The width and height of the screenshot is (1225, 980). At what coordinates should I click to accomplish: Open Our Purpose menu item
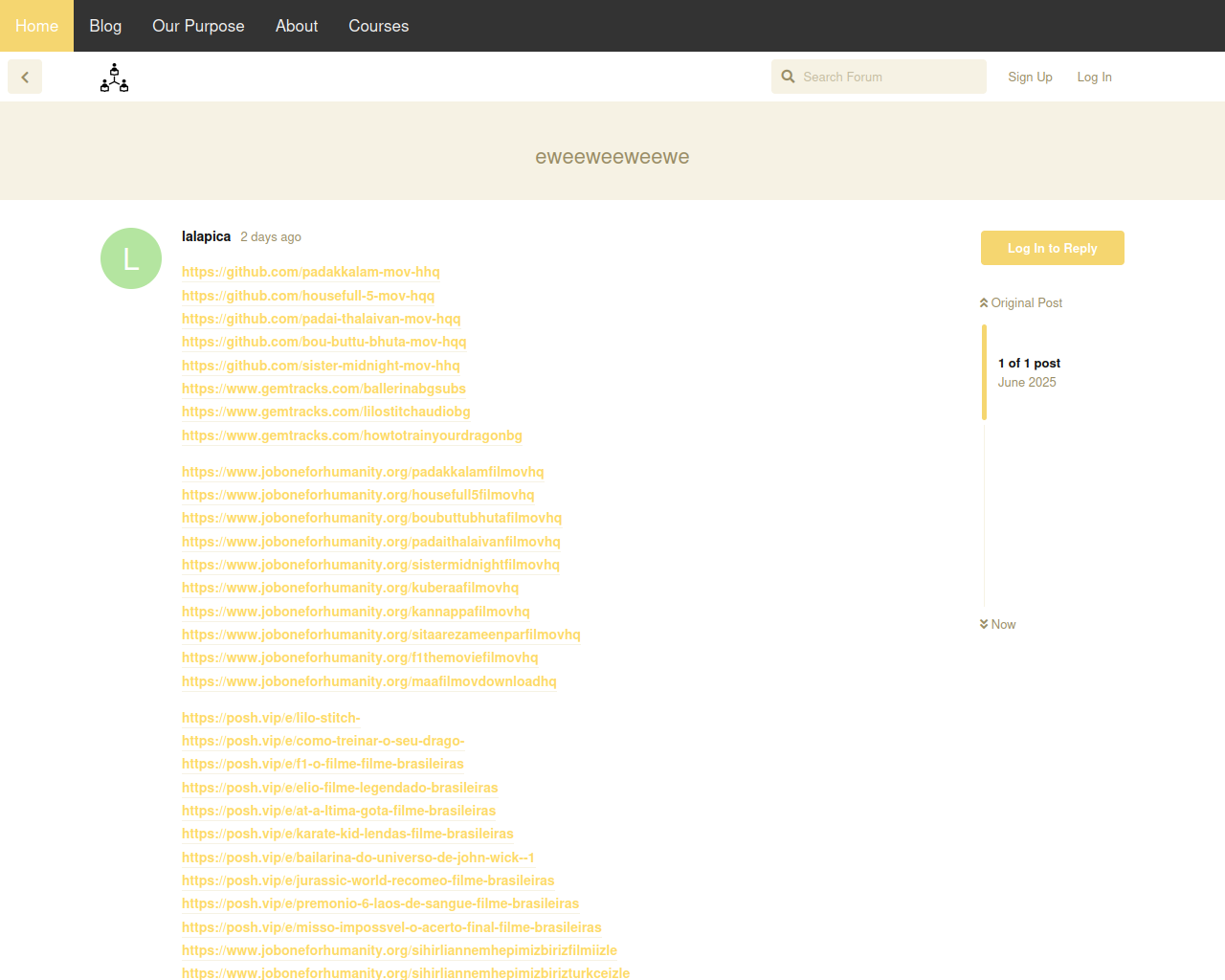[198, 26]
